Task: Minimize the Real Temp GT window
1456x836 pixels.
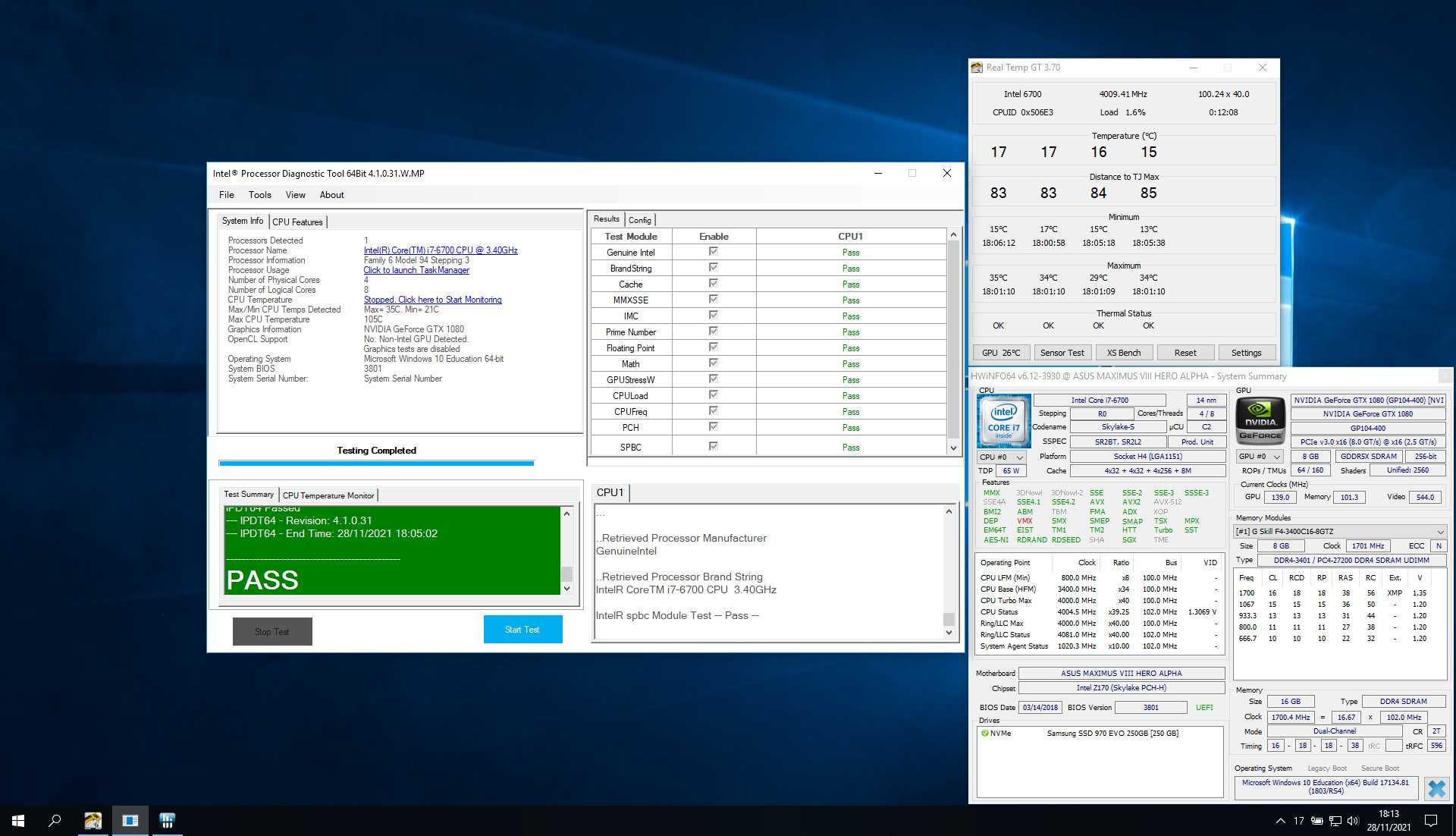Action: pyautogui.click(x=1193, y=68)
